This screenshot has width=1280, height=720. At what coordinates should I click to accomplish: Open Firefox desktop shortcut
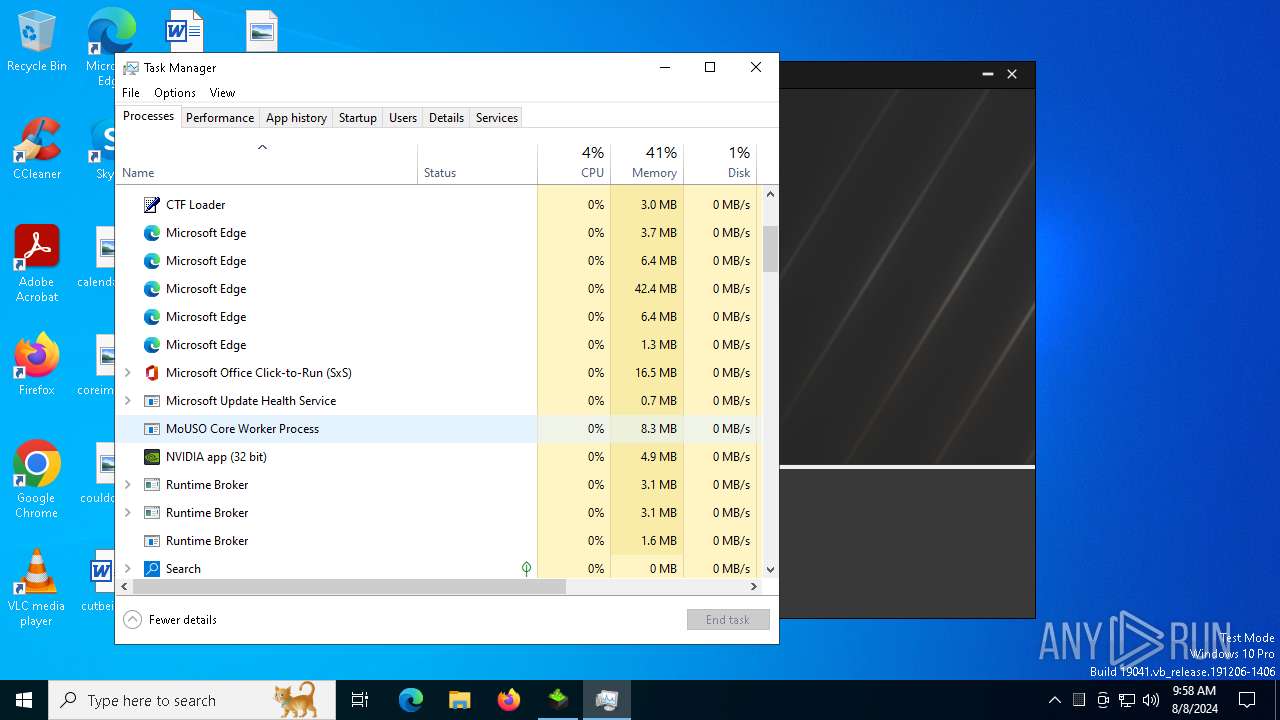[37, 366]
